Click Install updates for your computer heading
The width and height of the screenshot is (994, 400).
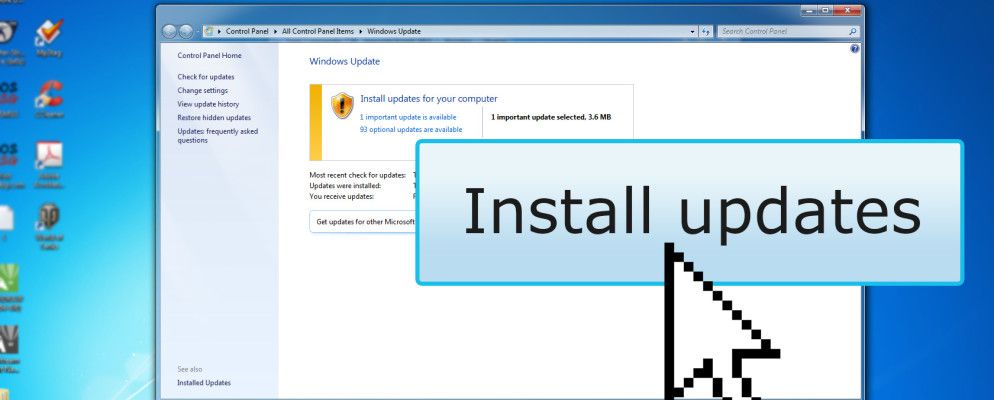coord(429,99)
